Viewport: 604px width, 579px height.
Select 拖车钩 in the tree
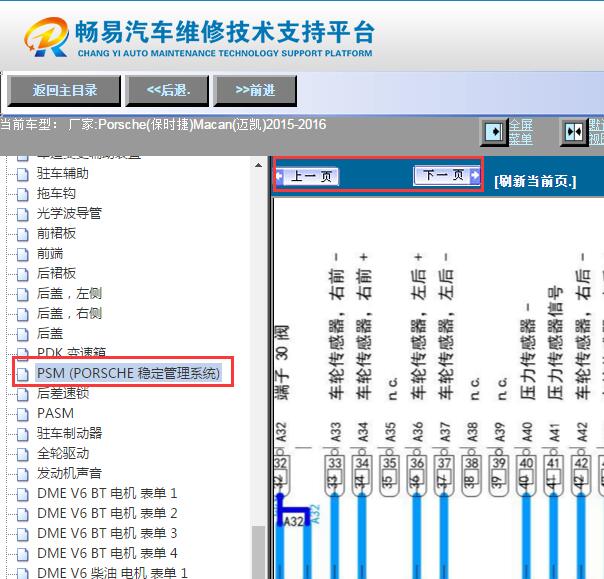[x=56, y=193]
